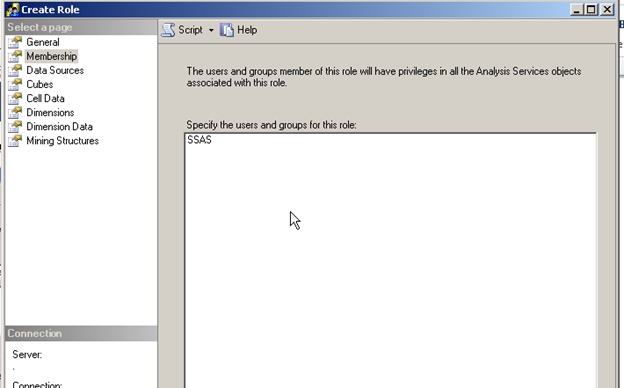Go to the Cubes page
Viewport: 624px width, 388px height.
pyautogui.click(x=39, y=84)
